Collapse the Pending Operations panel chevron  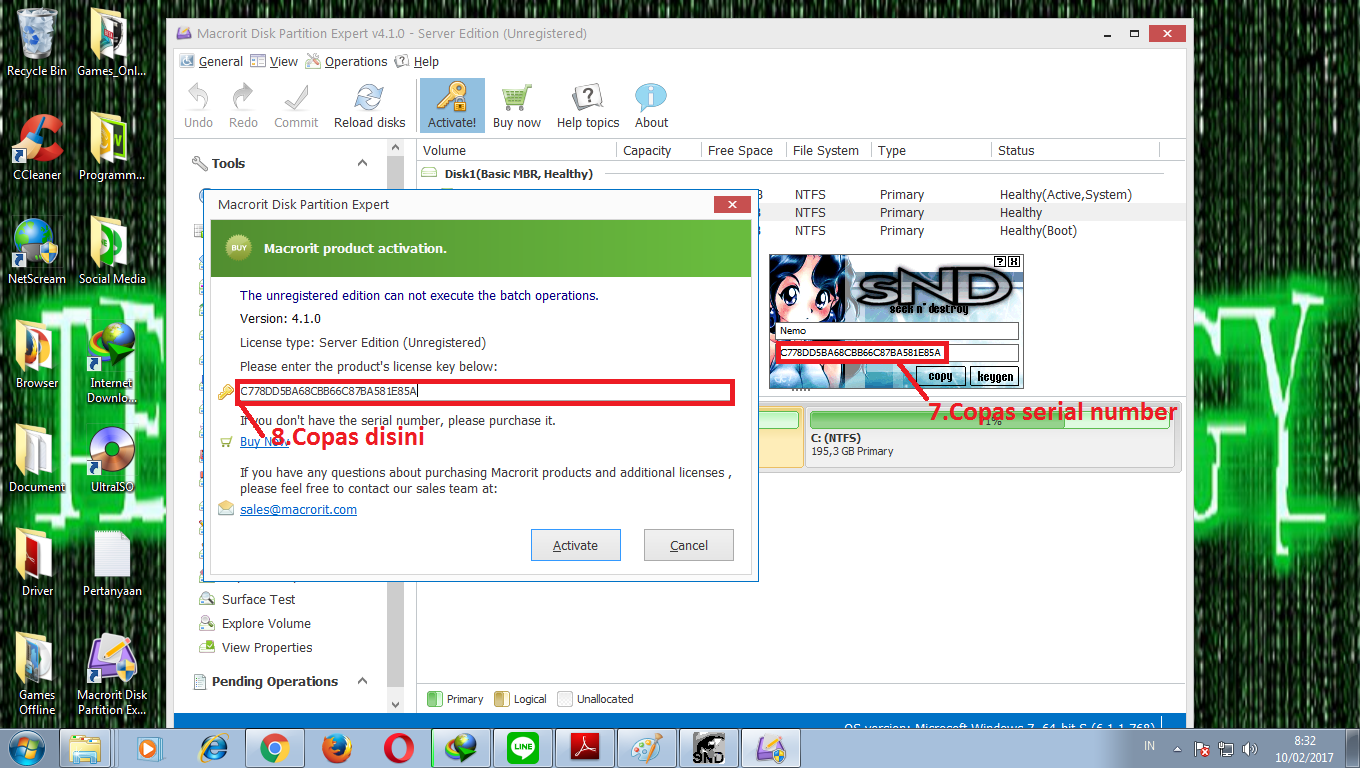pyautogui.click(x=362, y=681)
